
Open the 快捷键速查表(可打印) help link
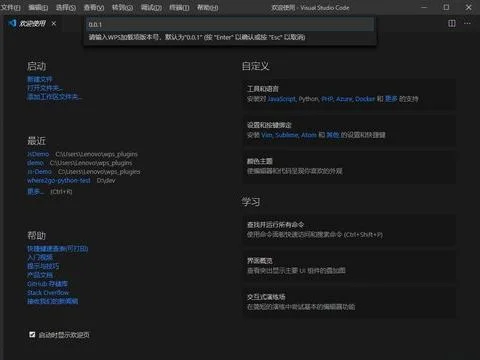point(58,249)
